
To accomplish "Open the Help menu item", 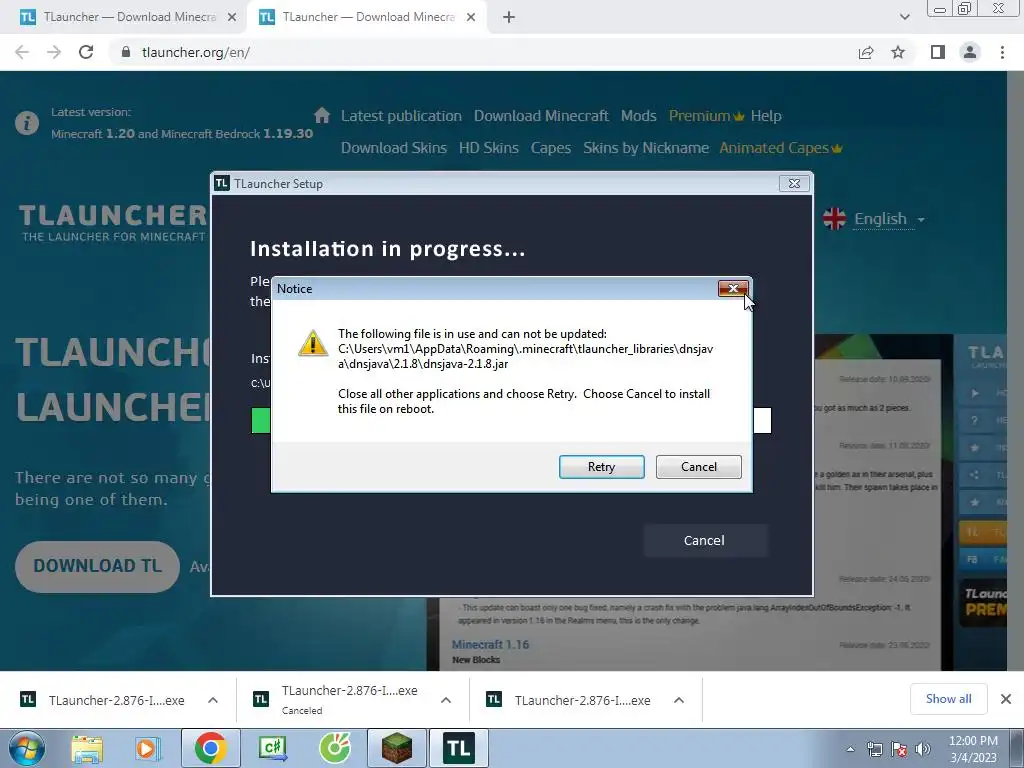I will click(x=766, y=116).
